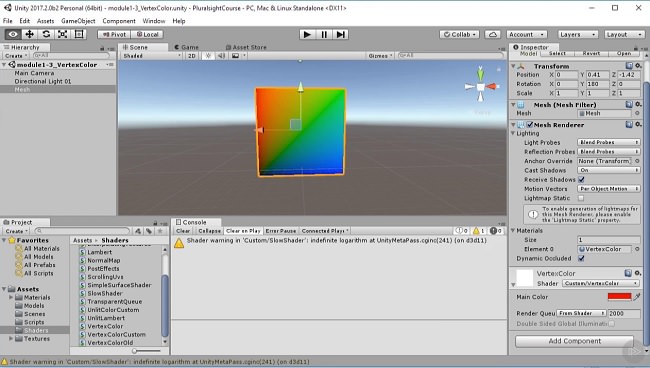This screenshot has height=368, width=650.
Task: Open the GameObject menu
Action: click(x=78, y=21)
